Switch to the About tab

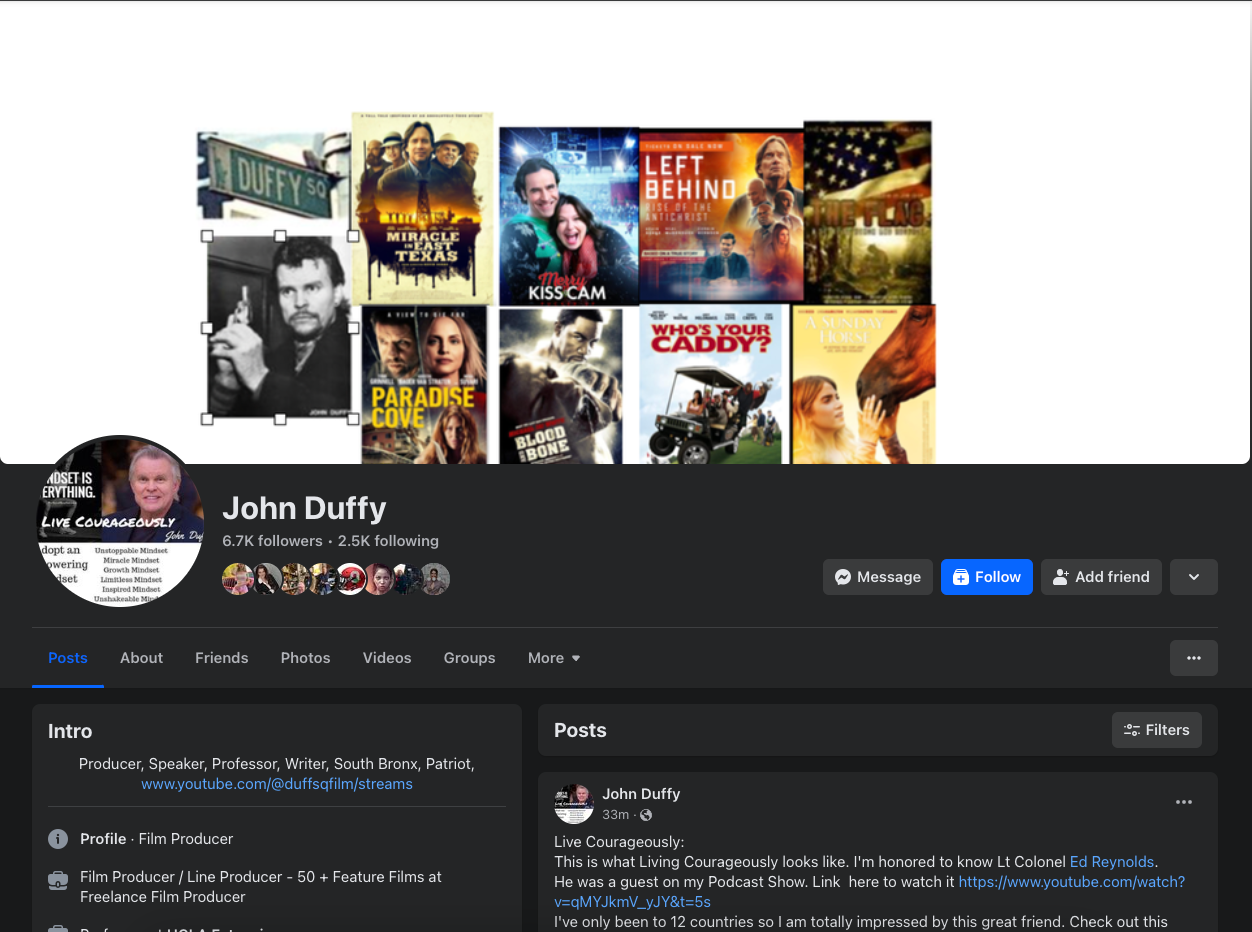[141, 658]
